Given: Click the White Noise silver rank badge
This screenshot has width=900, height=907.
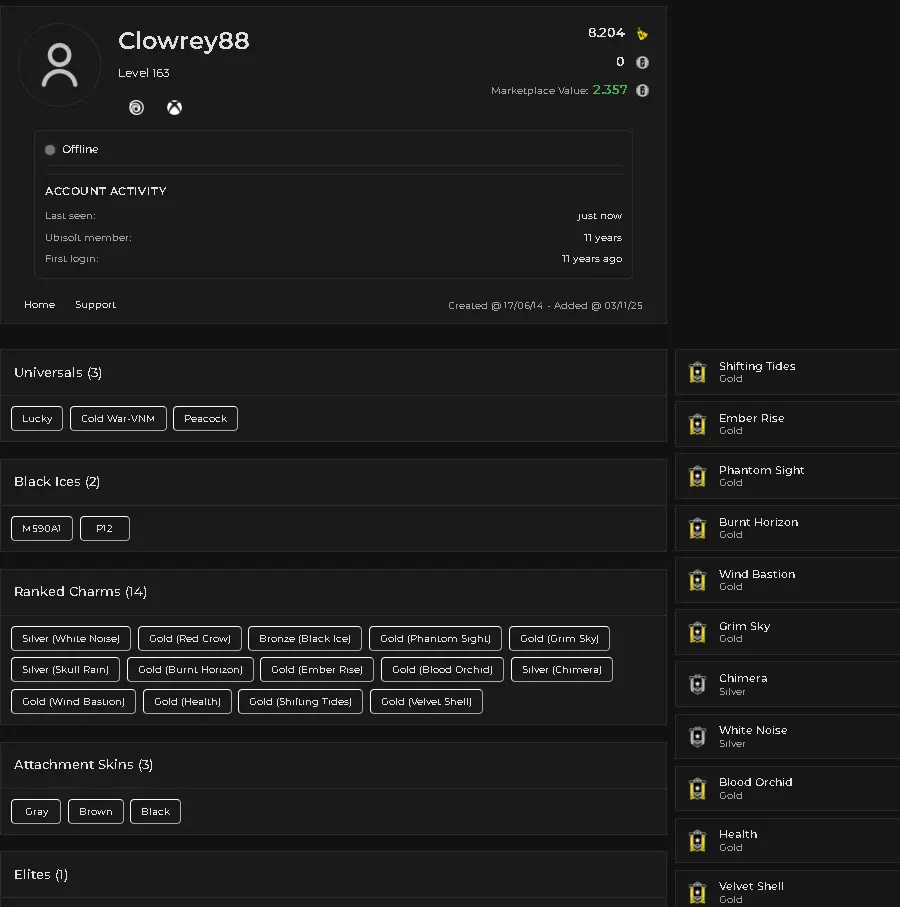Looking at the screenshot, I should 697,737.
